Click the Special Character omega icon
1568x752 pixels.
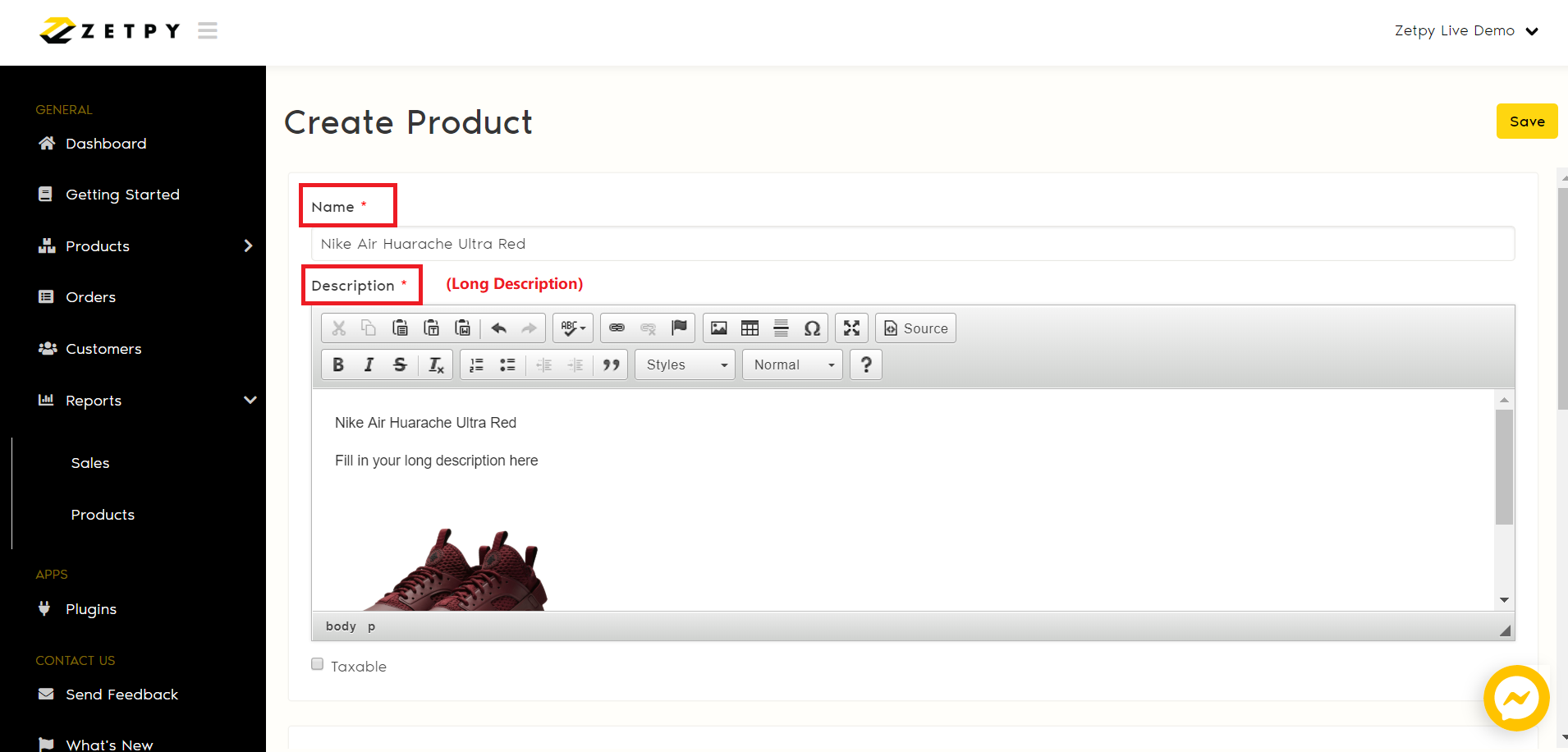coord(813,328)
